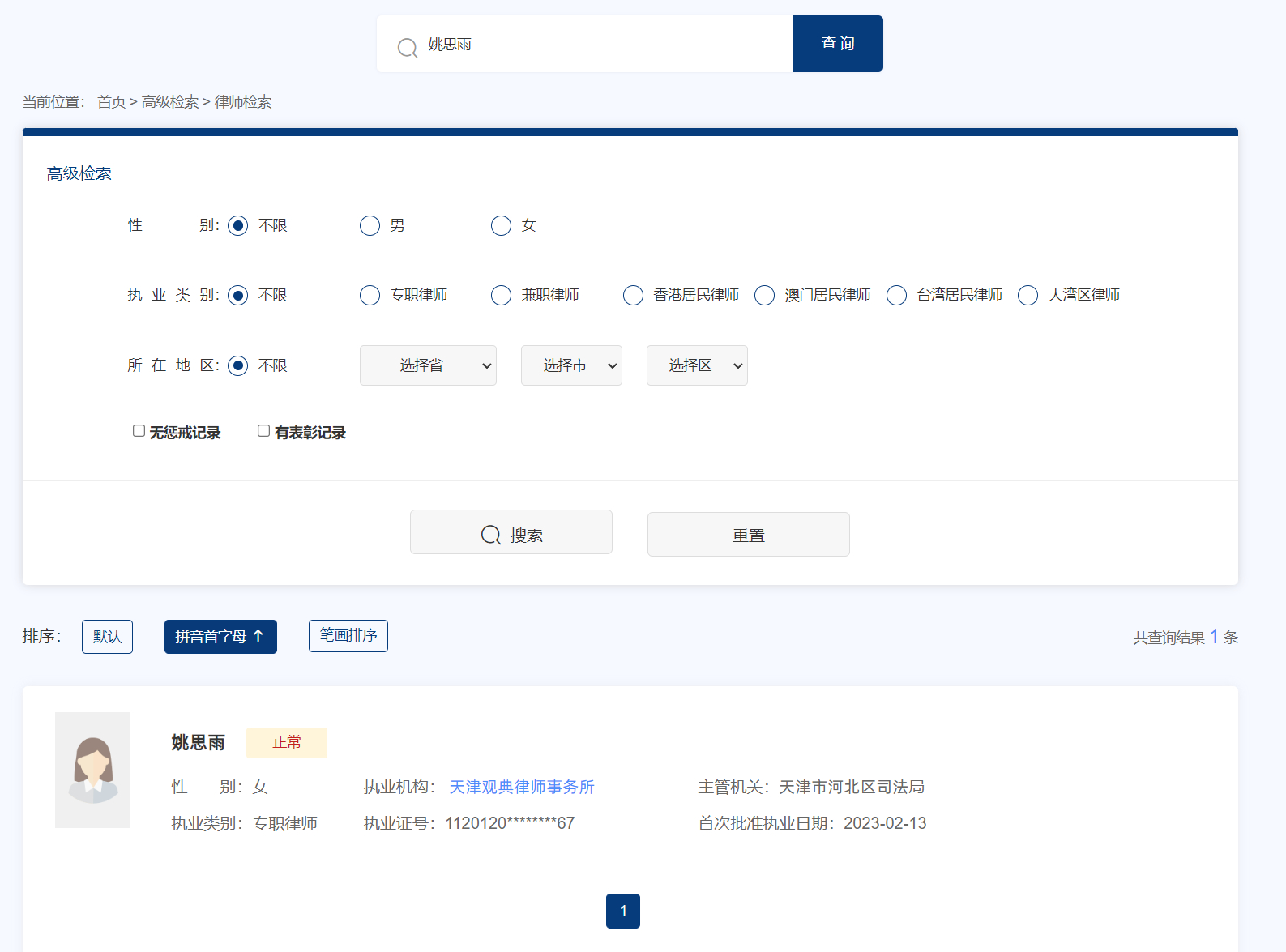Select the 男 gender radio button
1286x952 pixels.
point(370,225)
